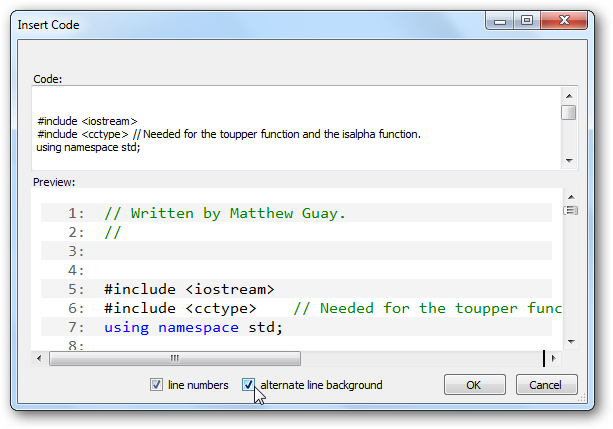Click the 'Insert Code' dialog title
This screenshot has height=429, width=613.
(48, 25)
